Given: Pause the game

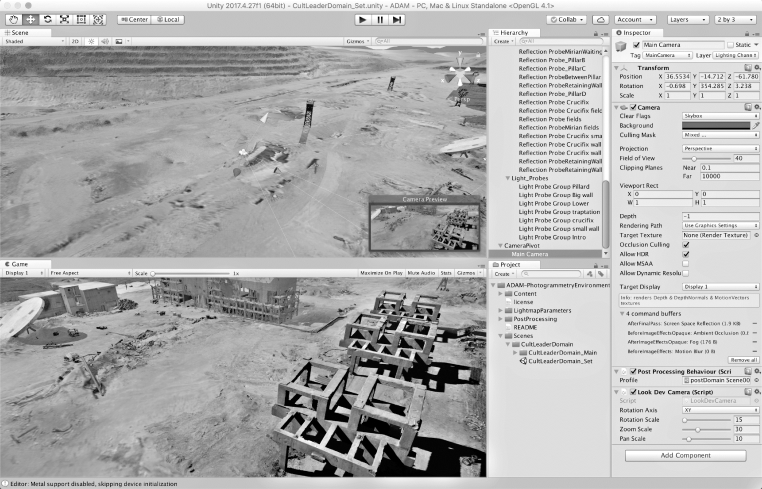Looking at the screenshot, I should tap(380, 19).
